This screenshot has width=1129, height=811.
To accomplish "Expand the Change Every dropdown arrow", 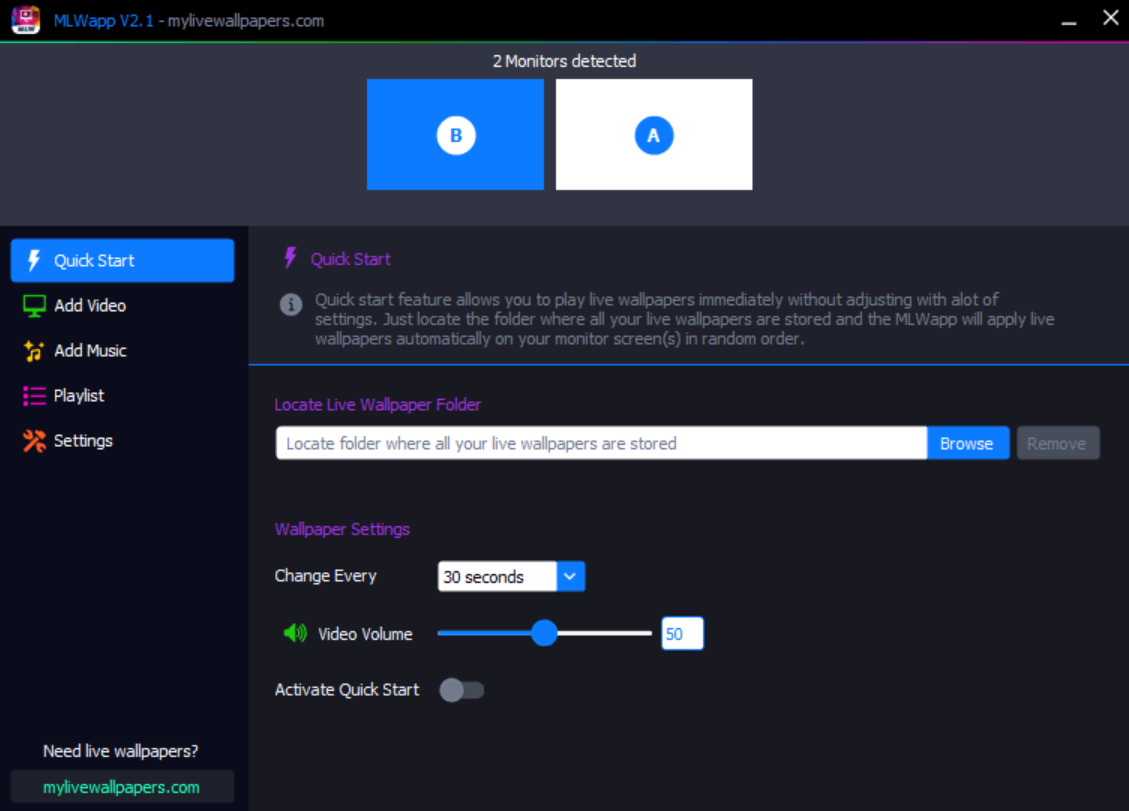I will tap(570, 576).
